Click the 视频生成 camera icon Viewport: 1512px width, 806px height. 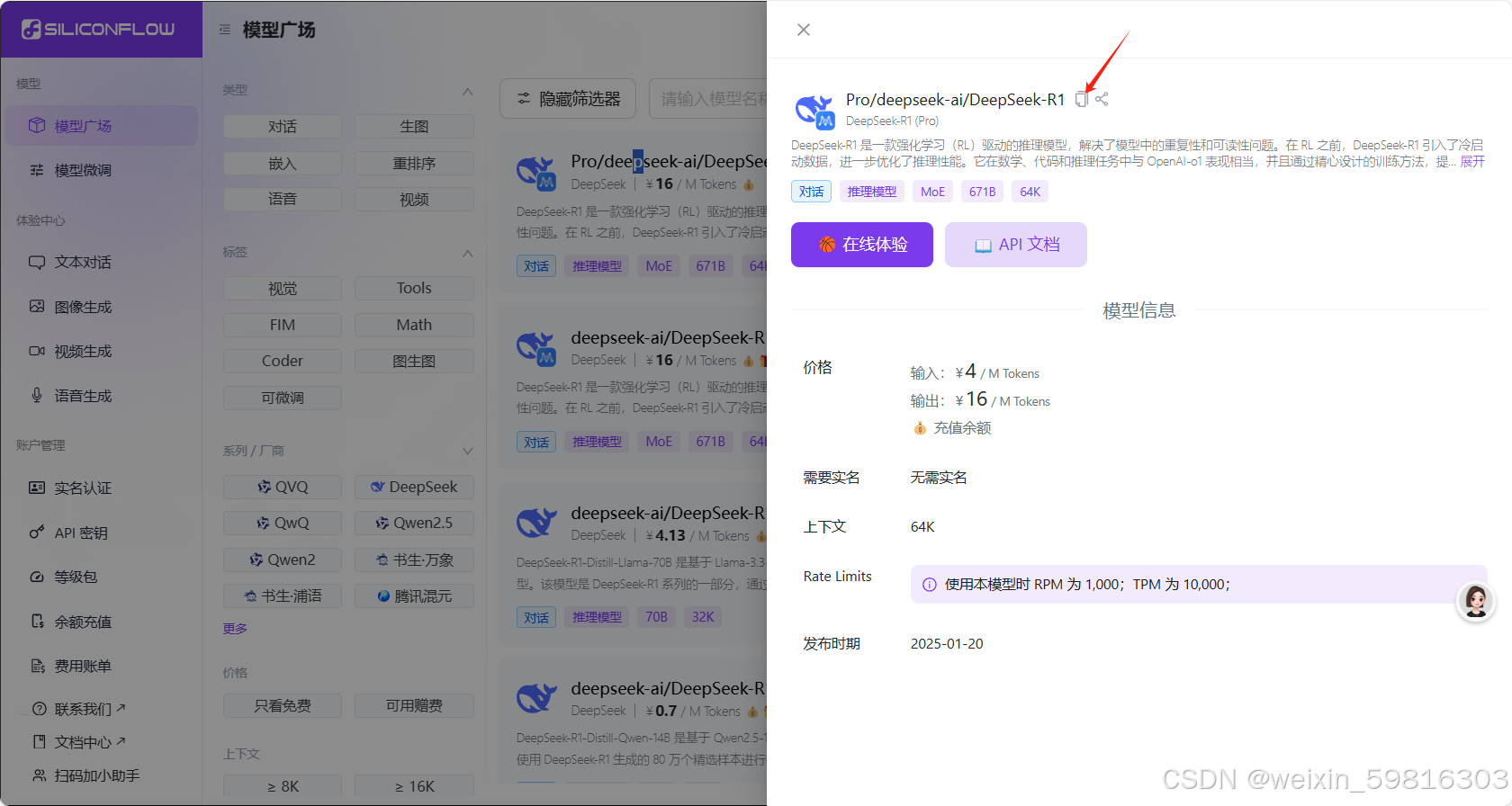coord(37,351)
